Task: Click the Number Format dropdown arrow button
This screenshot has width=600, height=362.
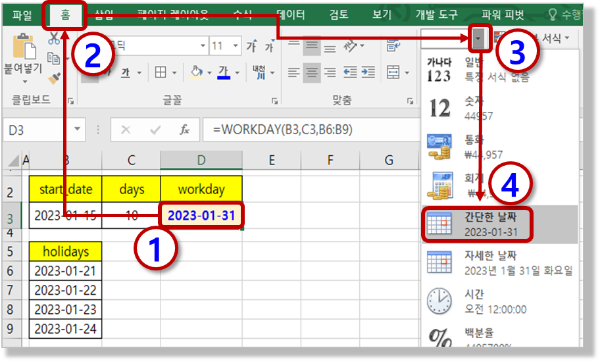Action: point(478,38)
